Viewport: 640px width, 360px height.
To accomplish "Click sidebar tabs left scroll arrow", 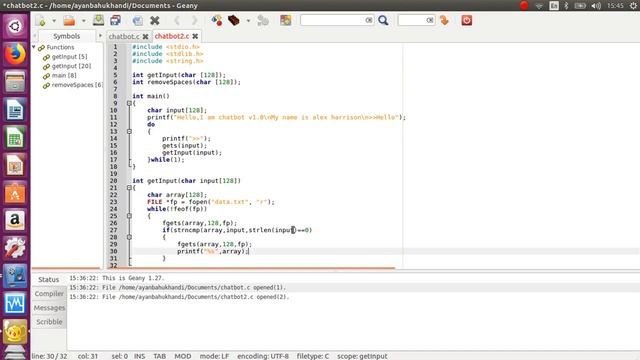I will [35, 36].
